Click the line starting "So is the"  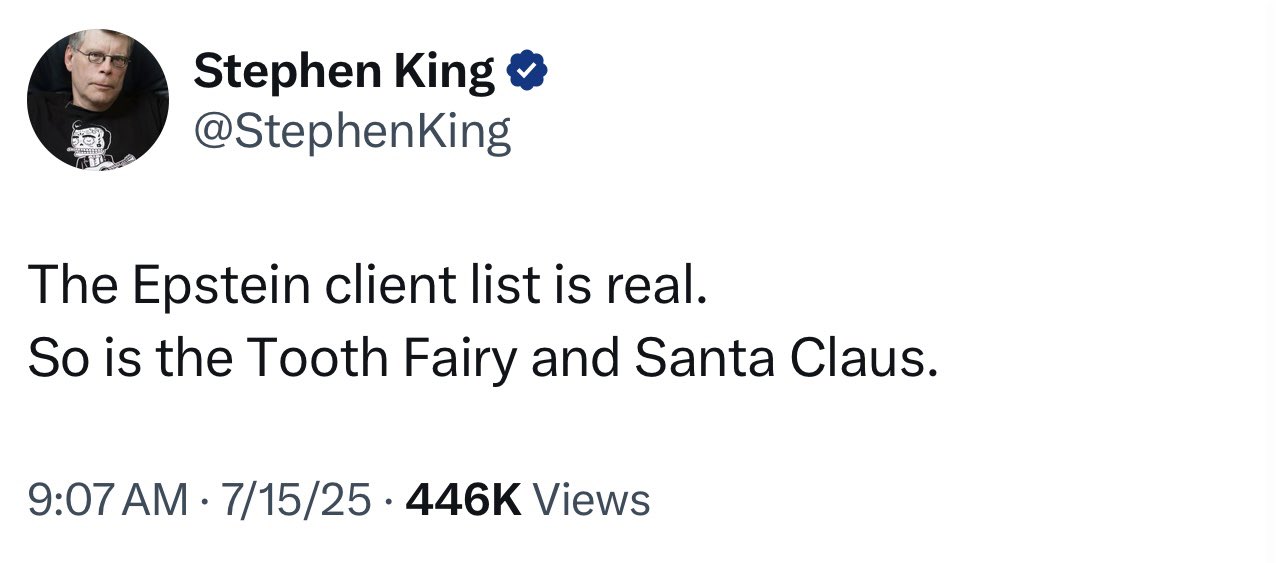[483, 359]
